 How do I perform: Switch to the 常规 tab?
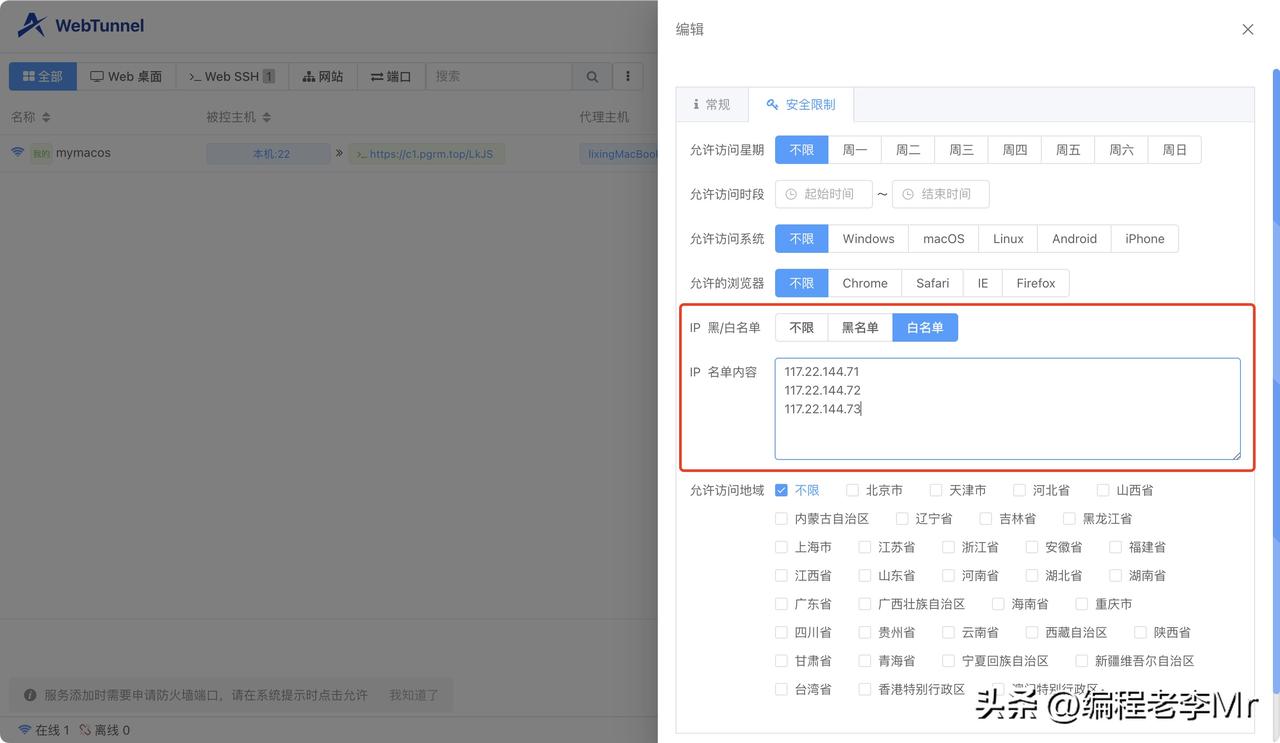click(712, 103)
